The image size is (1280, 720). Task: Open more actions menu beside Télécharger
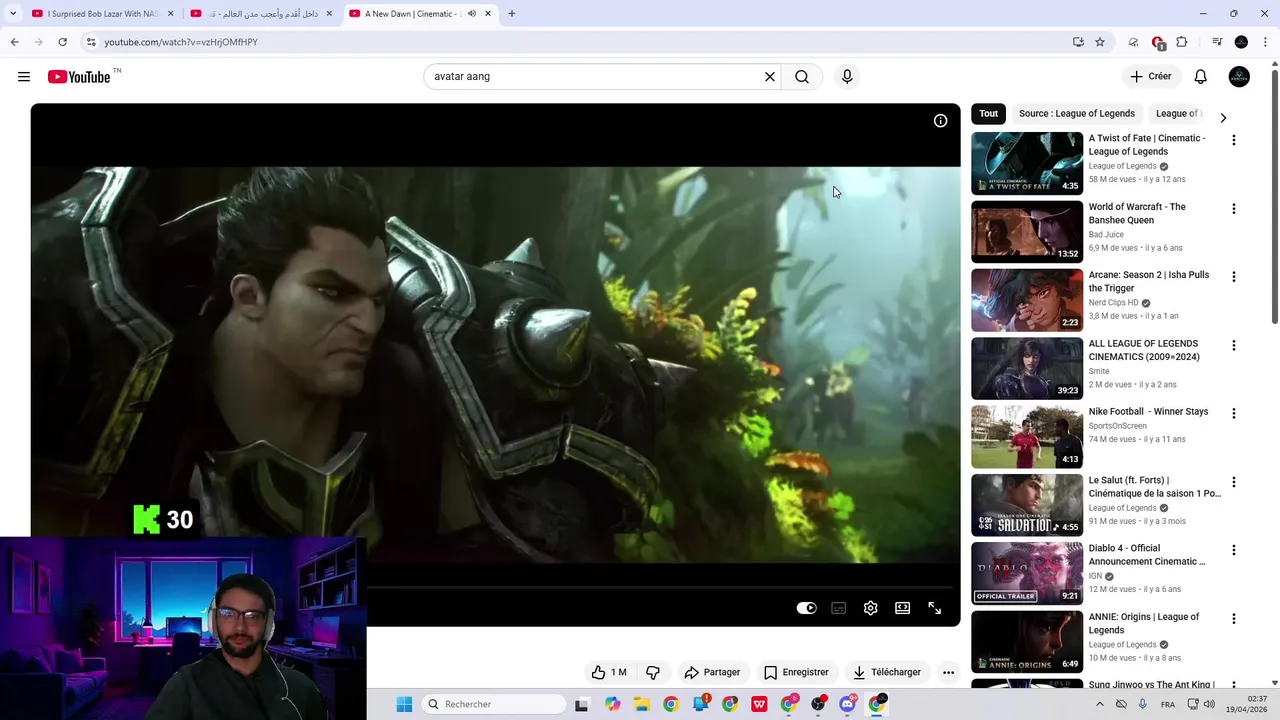click(948, 672)
